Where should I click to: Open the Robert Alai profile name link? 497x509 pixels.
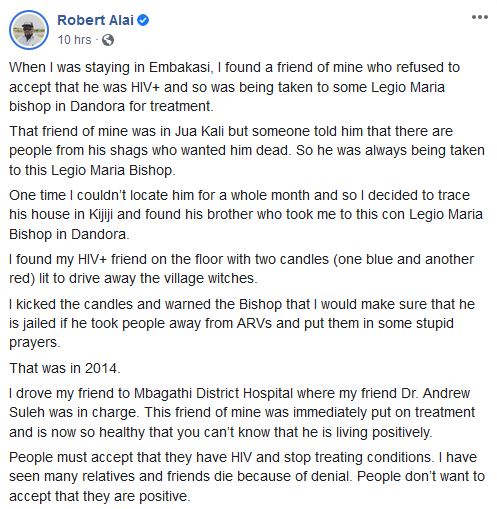[x=95, y=20]
